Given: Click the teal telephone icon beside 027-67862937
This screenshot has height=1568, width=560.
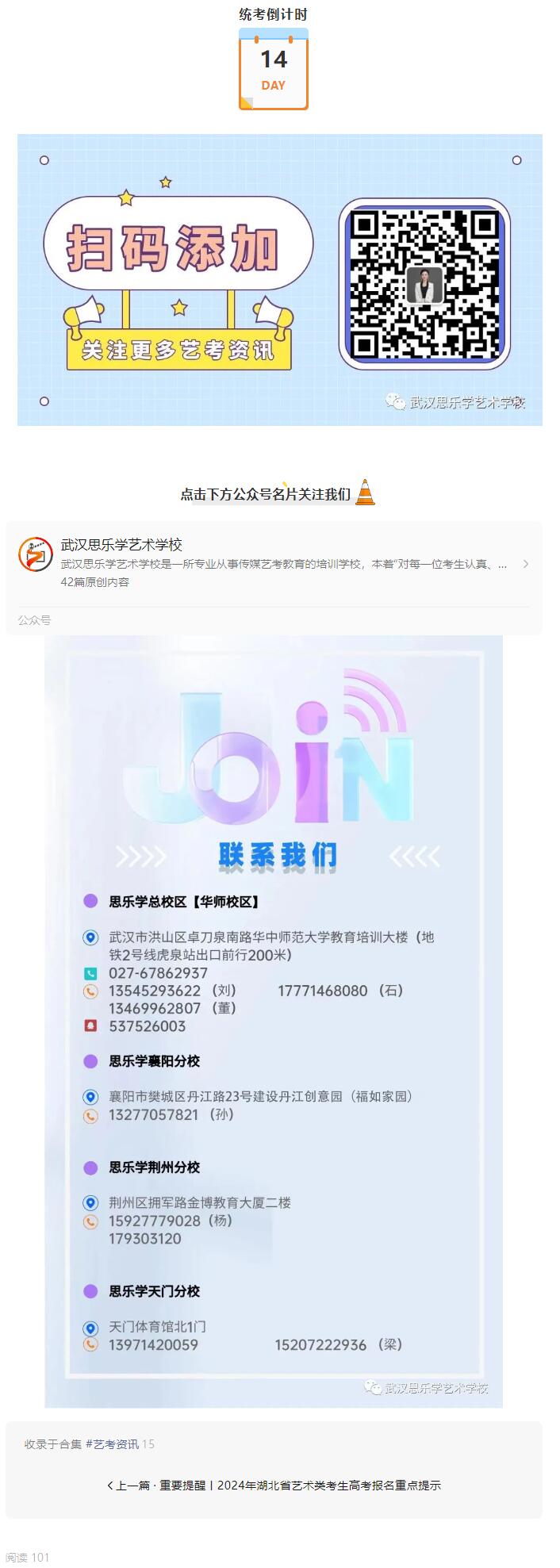Looking at the screenshot, I should 90,973.
